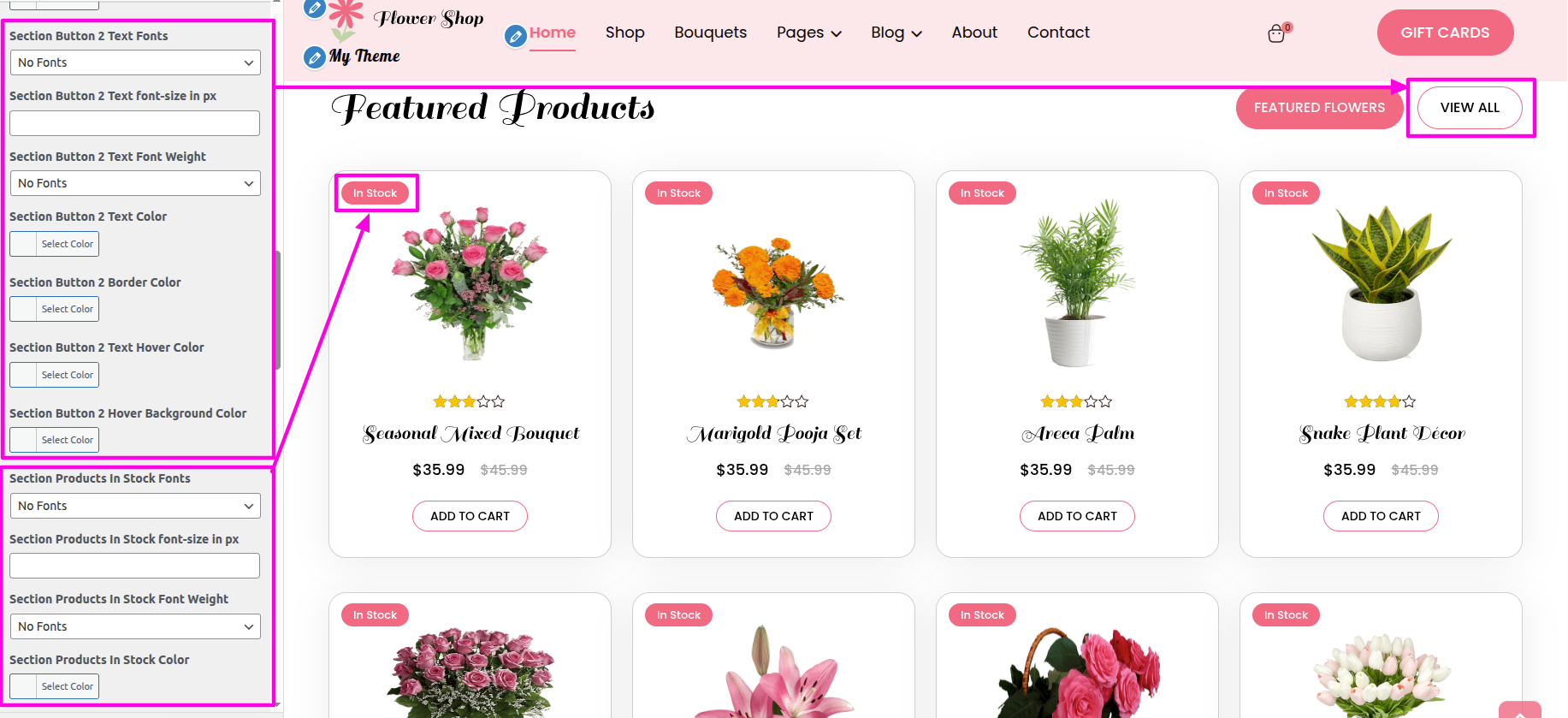Open Section Button 2 Text Font Weight dropdown
Viewport: 1568px width, 718px height.
click(135, 183)
